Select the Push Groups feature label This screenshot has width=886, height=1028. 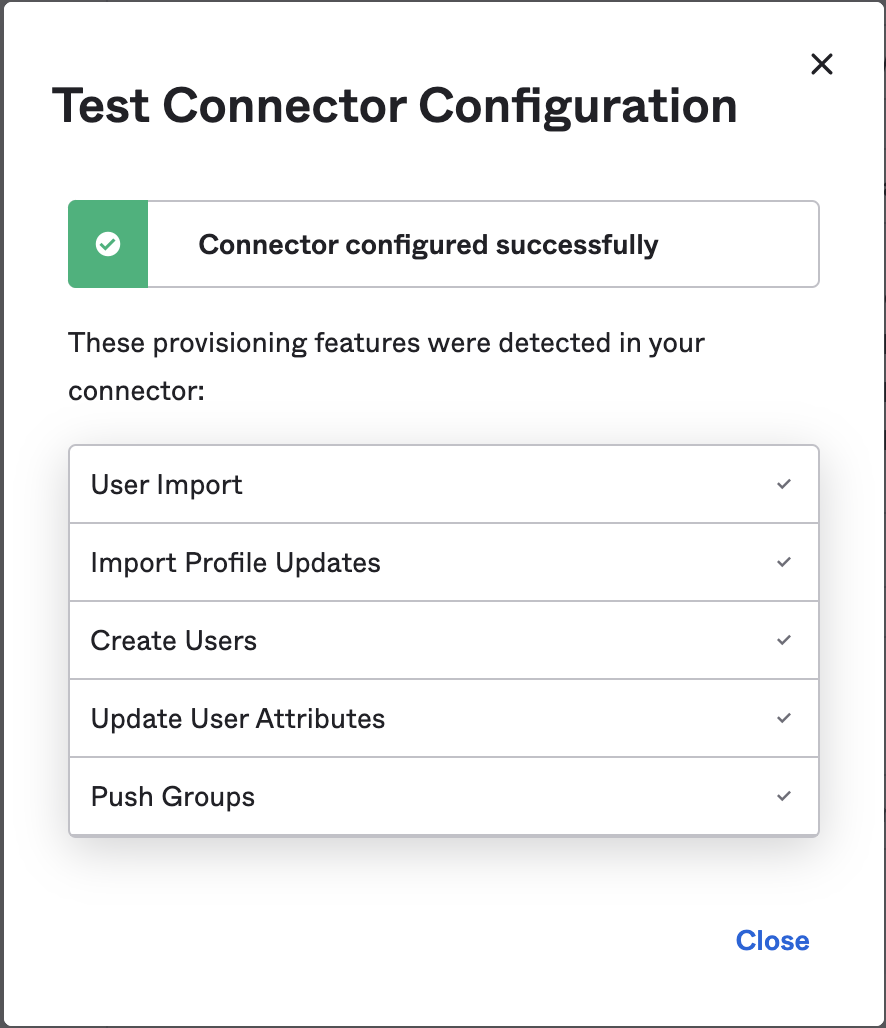(x=173, y=797)
